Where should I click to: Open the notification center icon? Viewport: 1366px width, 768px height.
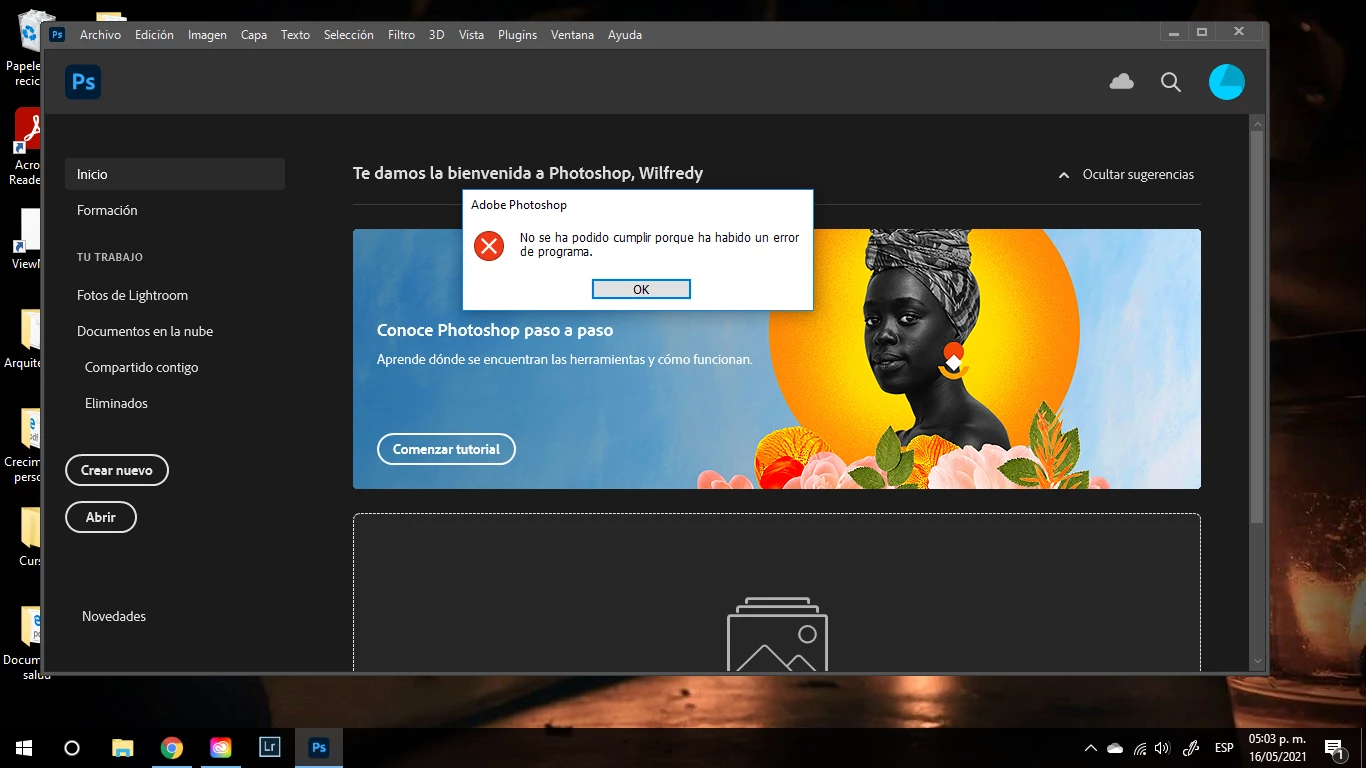point(1334,748)
